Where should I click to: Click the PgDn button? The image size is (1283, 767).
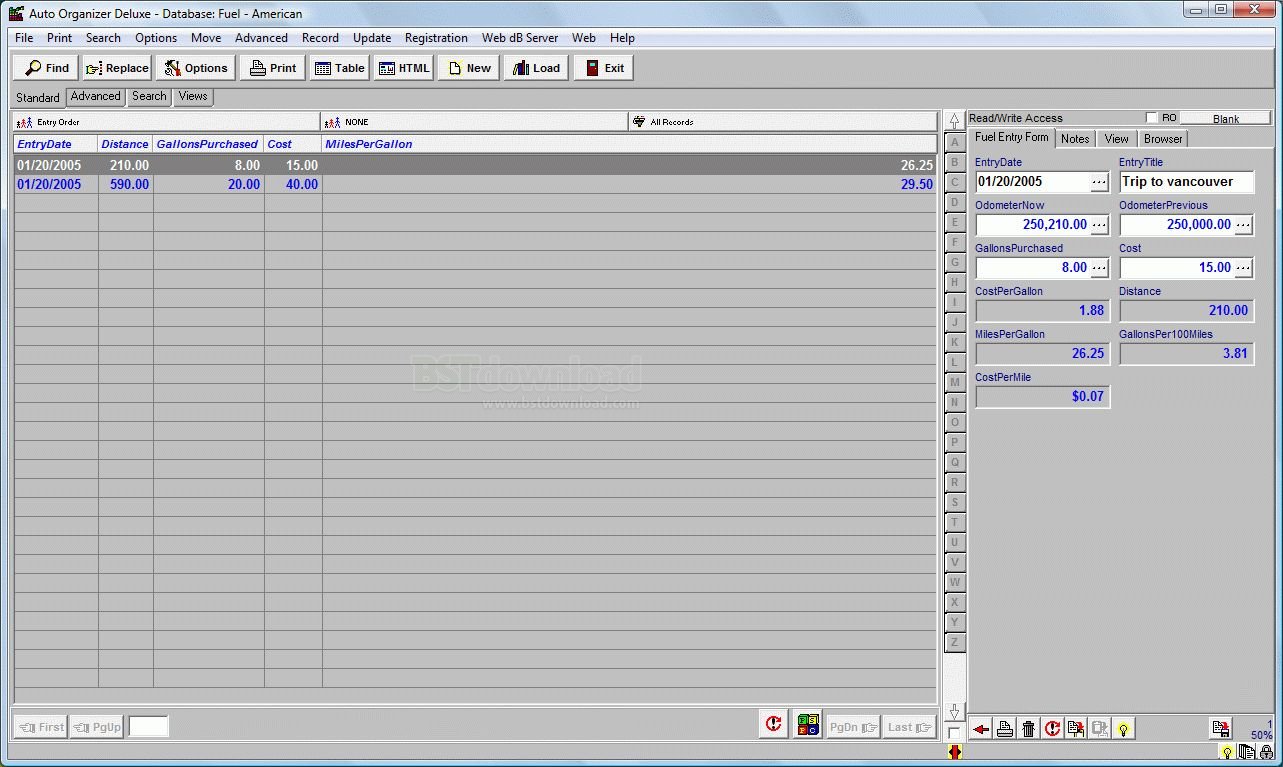point(853,727)
